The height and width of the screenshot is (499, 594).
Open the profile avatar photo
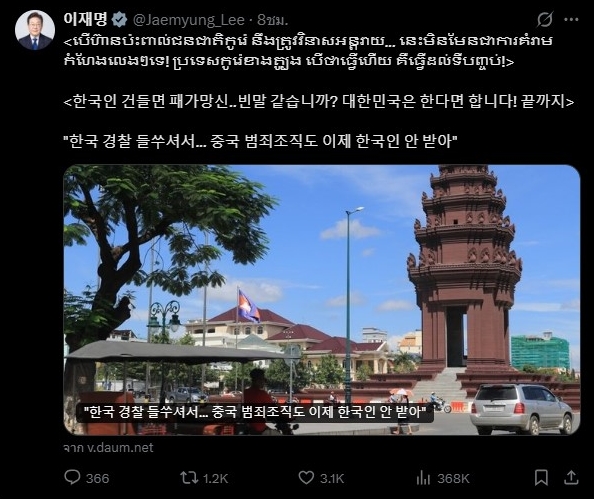[35, 30]
